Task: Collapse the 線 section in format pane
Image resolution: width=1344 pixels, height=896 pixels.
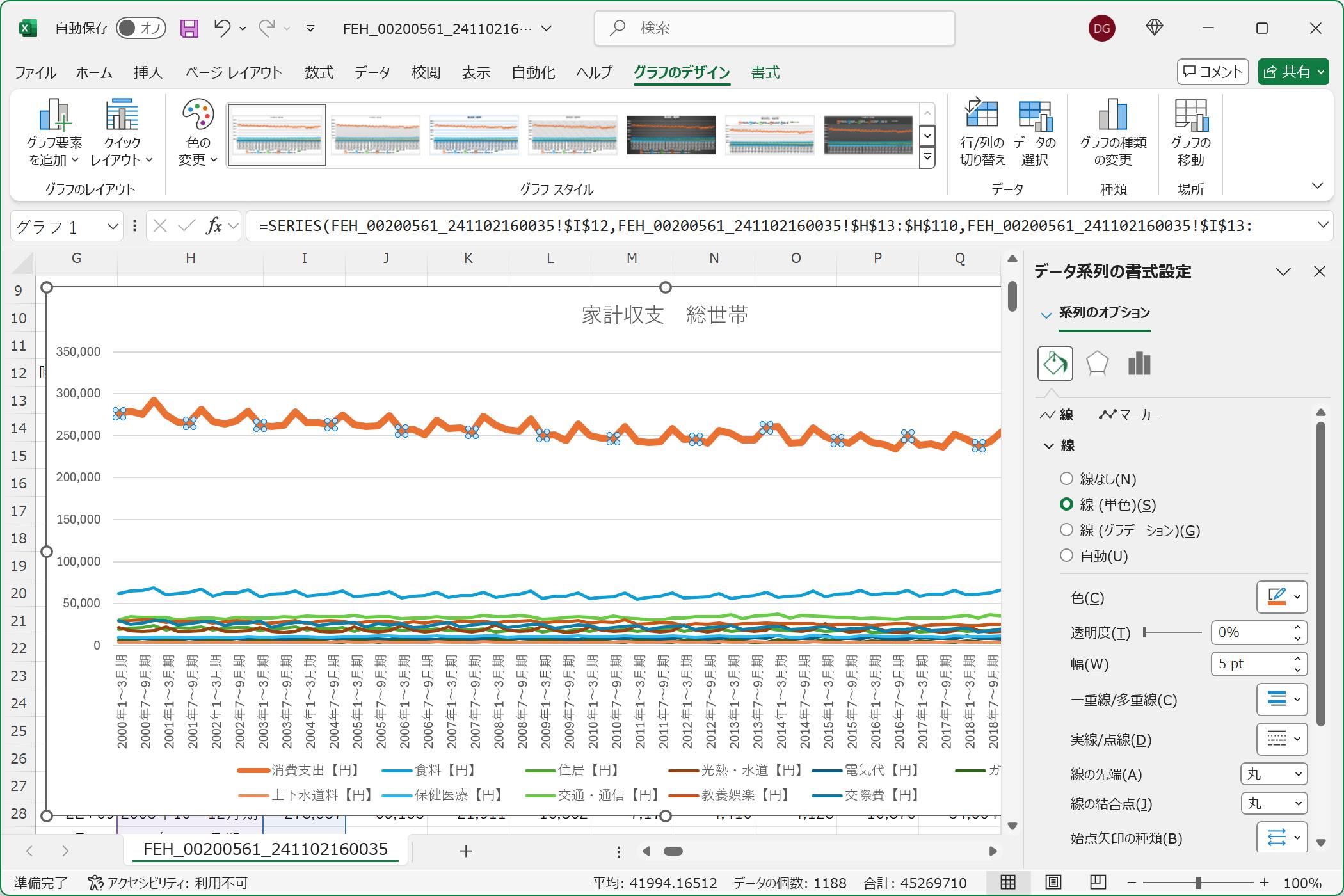Action: 1048,446
